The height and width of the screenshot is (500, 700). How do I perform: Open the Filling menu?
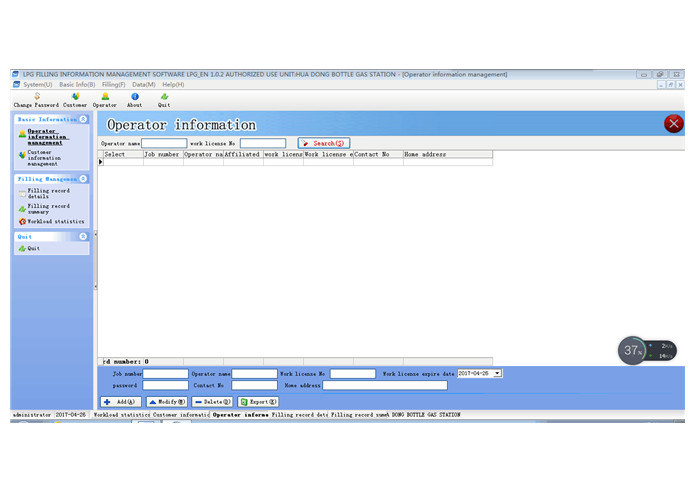[x=113, y=84]
